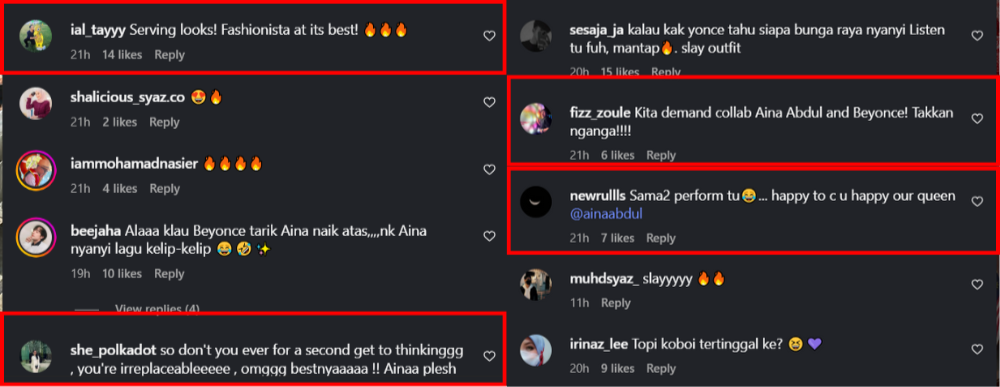Heart fizz_zoule's collab demand comment

(977, 119)
